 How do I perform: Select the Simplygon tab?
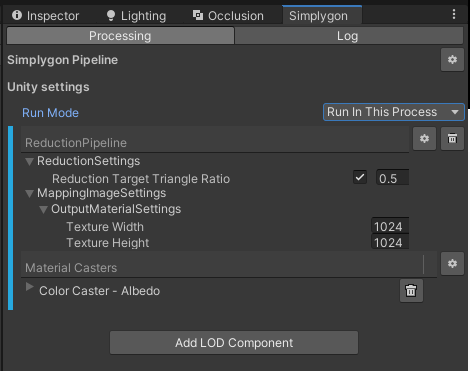point(322,15)
